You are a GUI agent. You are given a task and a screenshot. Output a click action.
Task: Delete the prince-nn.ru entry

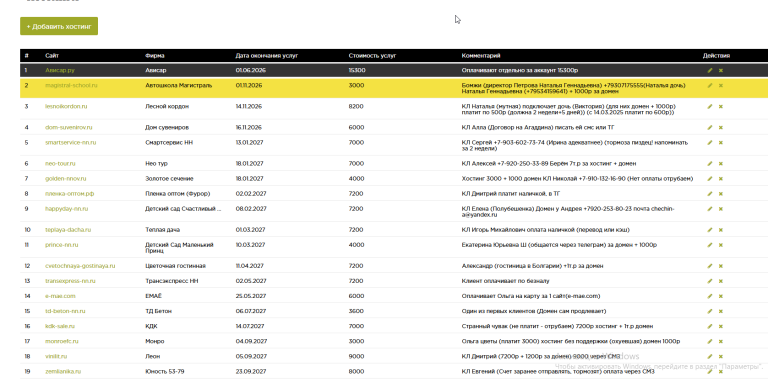(720, 245)
